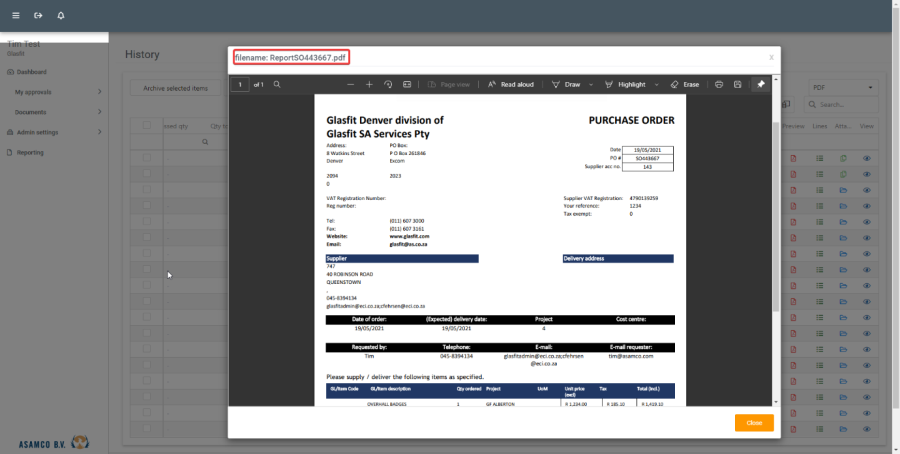This screenshot has width=900, height=454.
Task: Click the Read aloud button
Action: (511, 85)
